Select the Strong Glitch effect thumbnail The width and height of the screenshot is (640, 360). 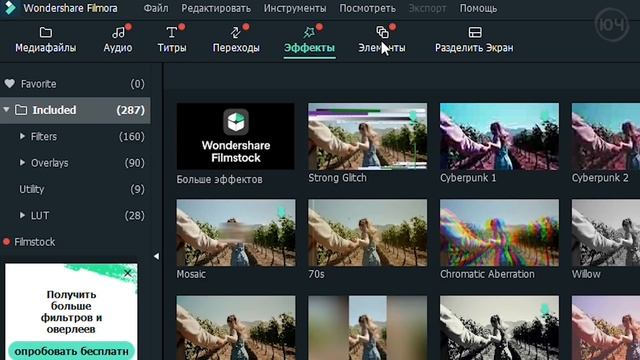(x=367, y=136)
